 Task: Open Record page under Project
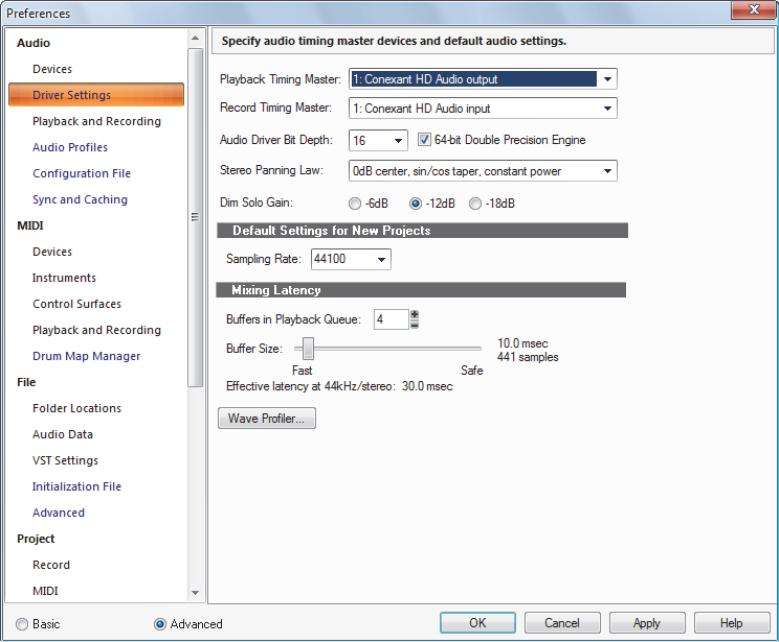(x=51, y=564)
